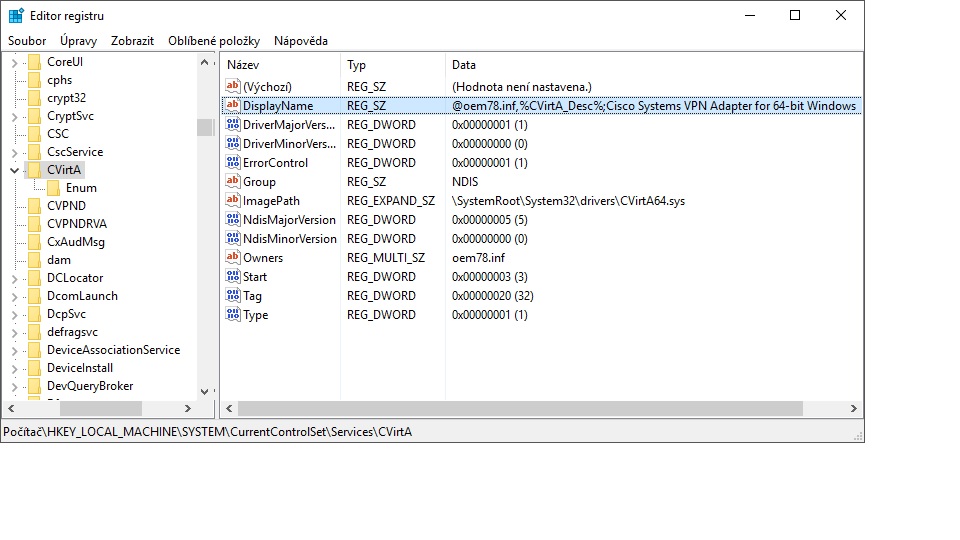Click the DWORD icon beside Tag
Image resolution: width=960 pixels, height=540 pixels.
[233, 295]
